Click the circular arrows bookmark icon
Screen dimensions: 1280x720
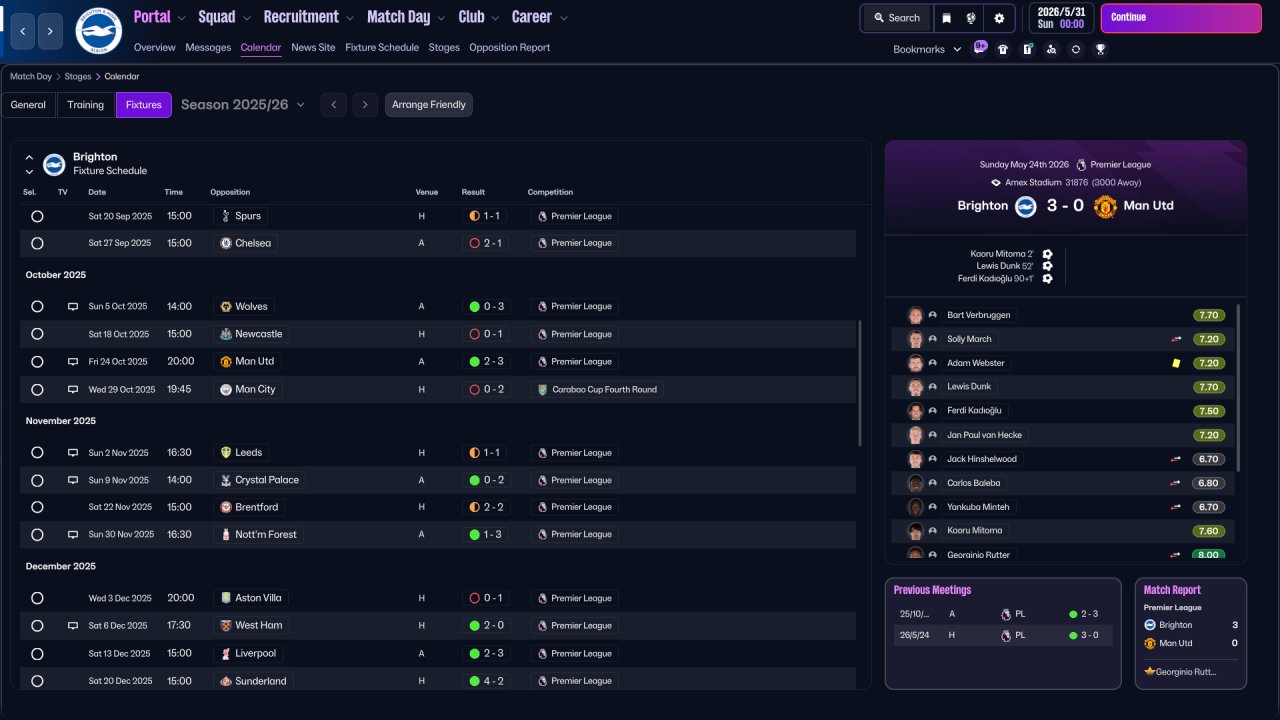tap(1076, 49)
